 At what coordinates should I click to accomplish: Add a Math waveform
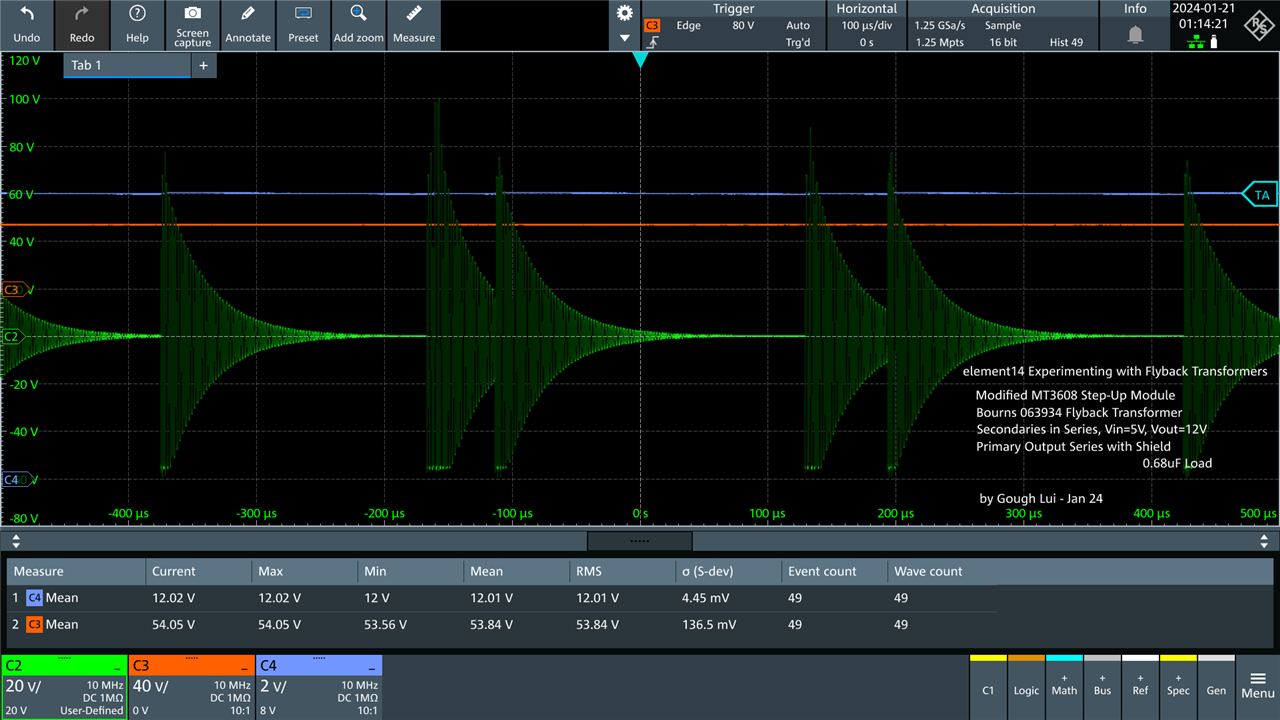[x=1064, y=687]
